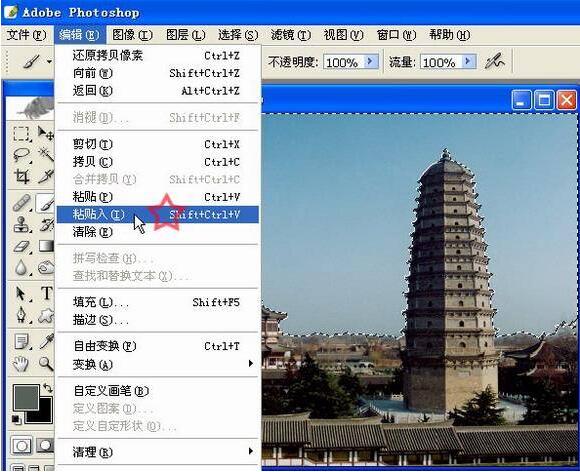Open the 窗口(W) menu

(x=397, y=35)
